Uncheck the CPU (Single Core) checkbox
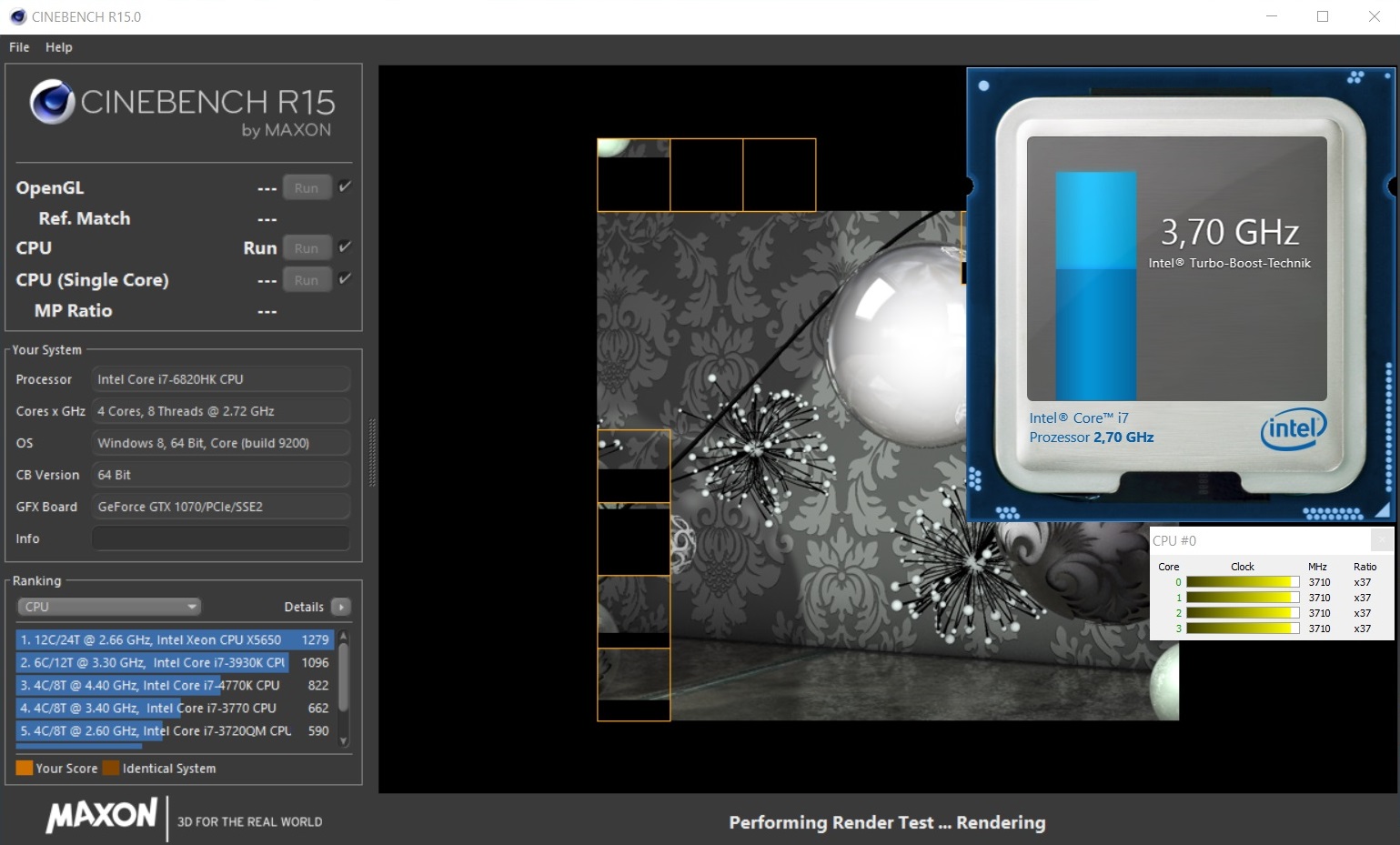 pyautogui.click(x=345, y=278)
